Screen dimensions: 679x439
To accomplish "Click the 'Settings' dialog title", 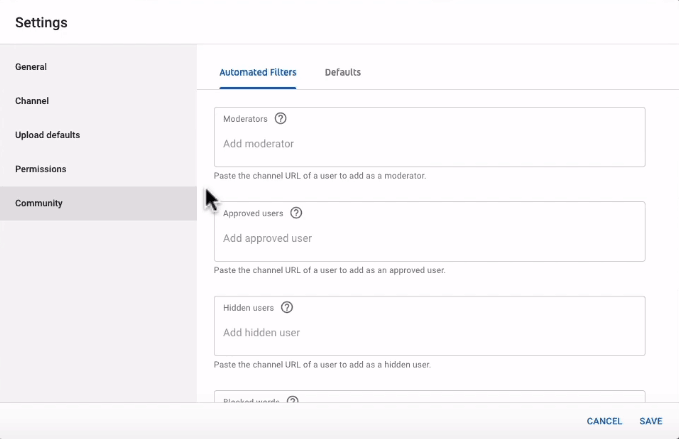I will tap(41, 23).
